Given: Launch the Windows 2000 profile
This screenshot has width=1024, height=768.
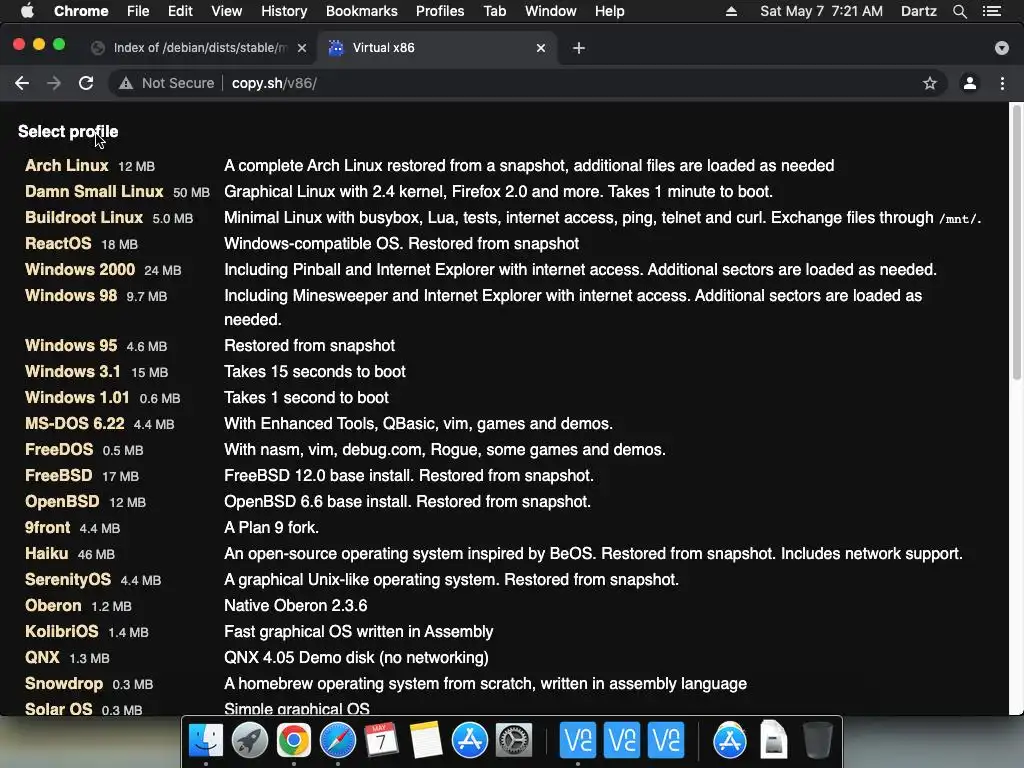Looking at the screenshot, I should click(80, 270).
